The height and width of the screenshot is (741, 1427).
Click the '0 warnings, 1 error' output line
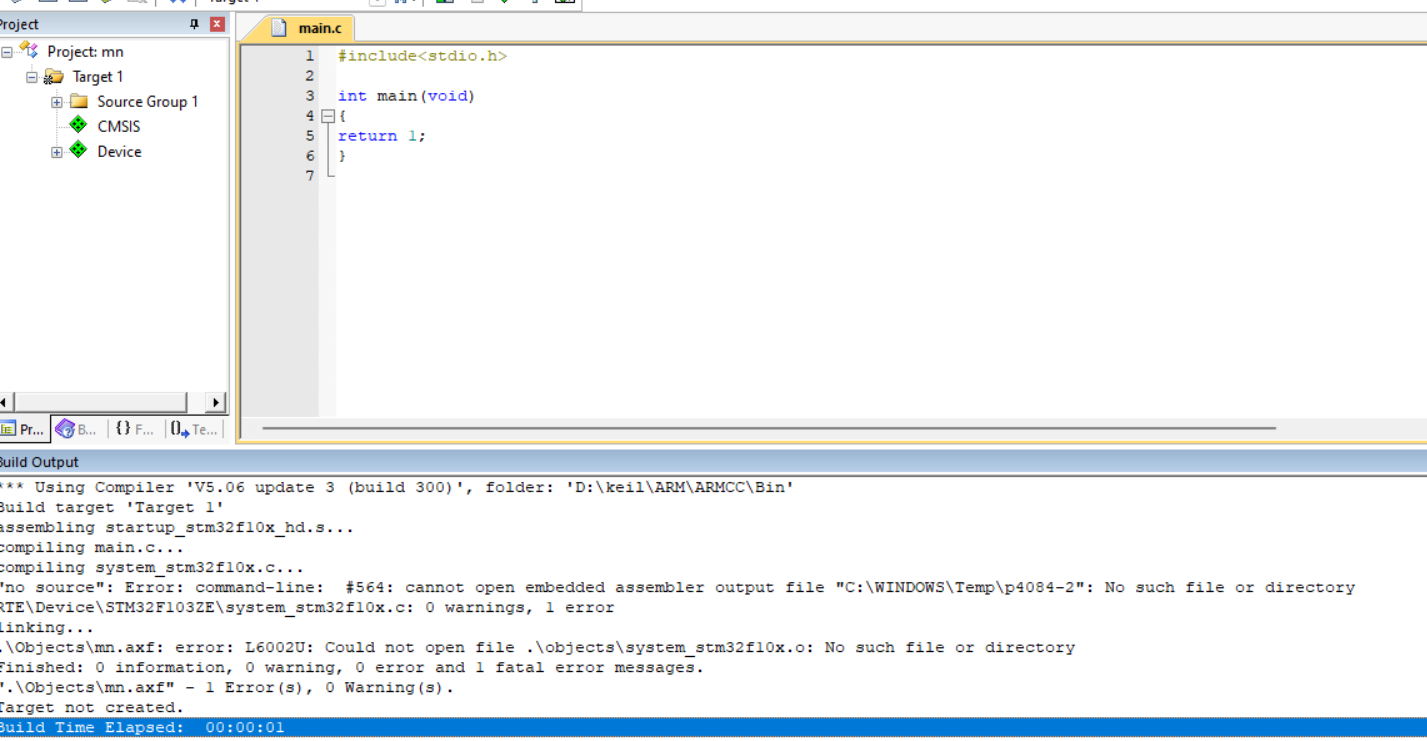tap(307, 608)
